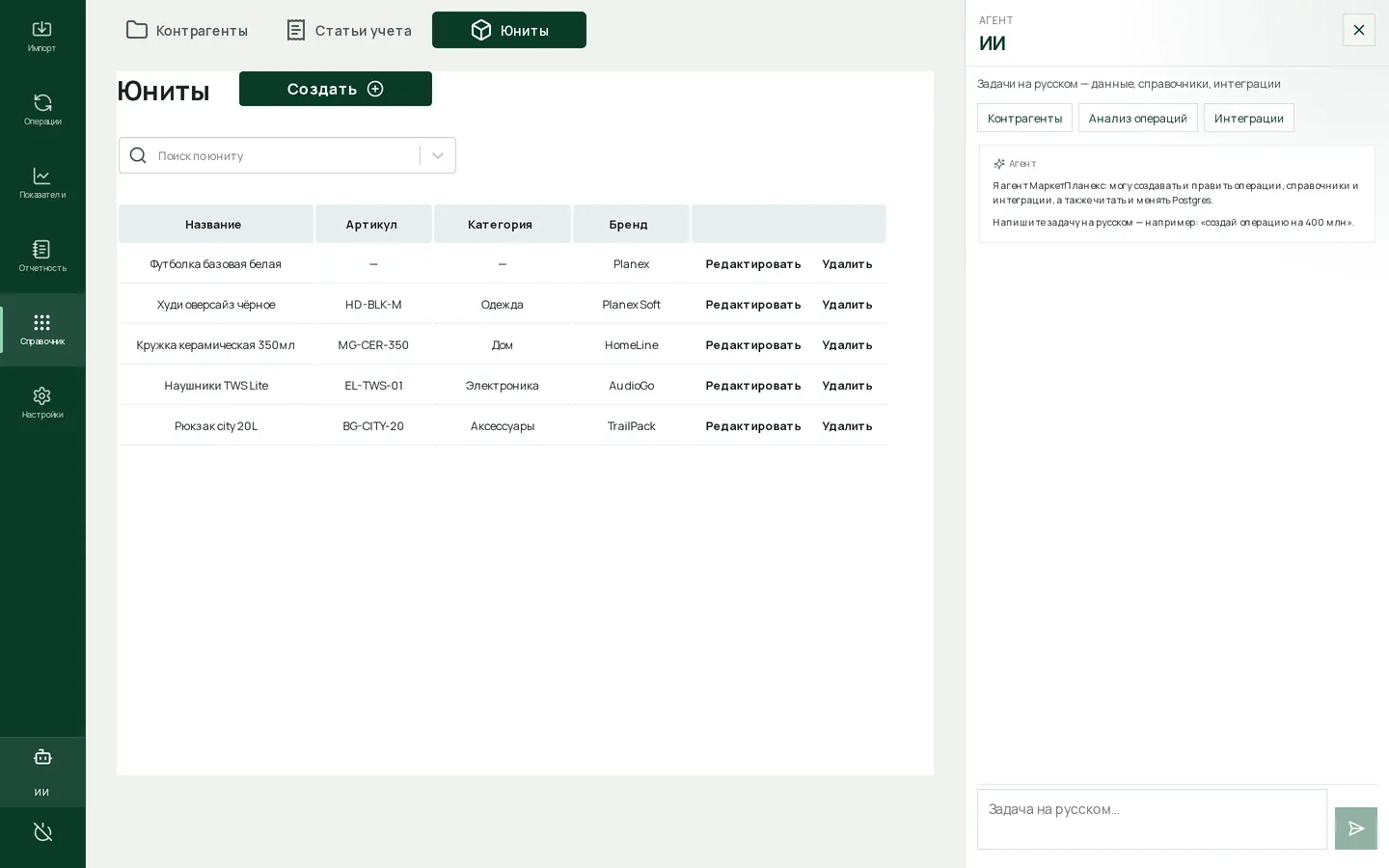Image resolution: width=1389 pixels, height=868 pixels.
Task: Click the Категория column header
Action: 502,224
